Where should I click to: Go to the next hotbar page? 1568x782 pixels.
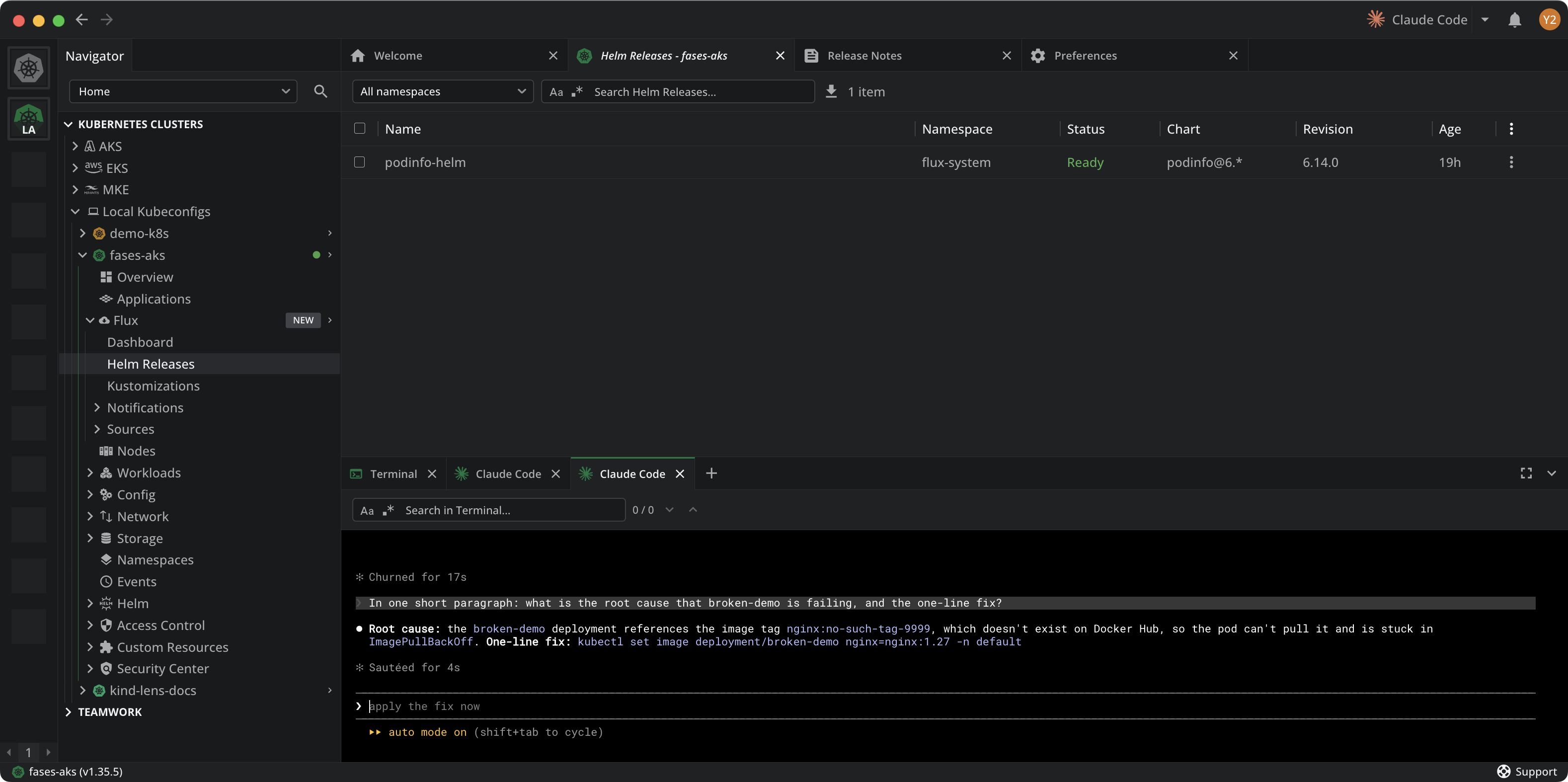pyautogui.click(x=49, y=752)
